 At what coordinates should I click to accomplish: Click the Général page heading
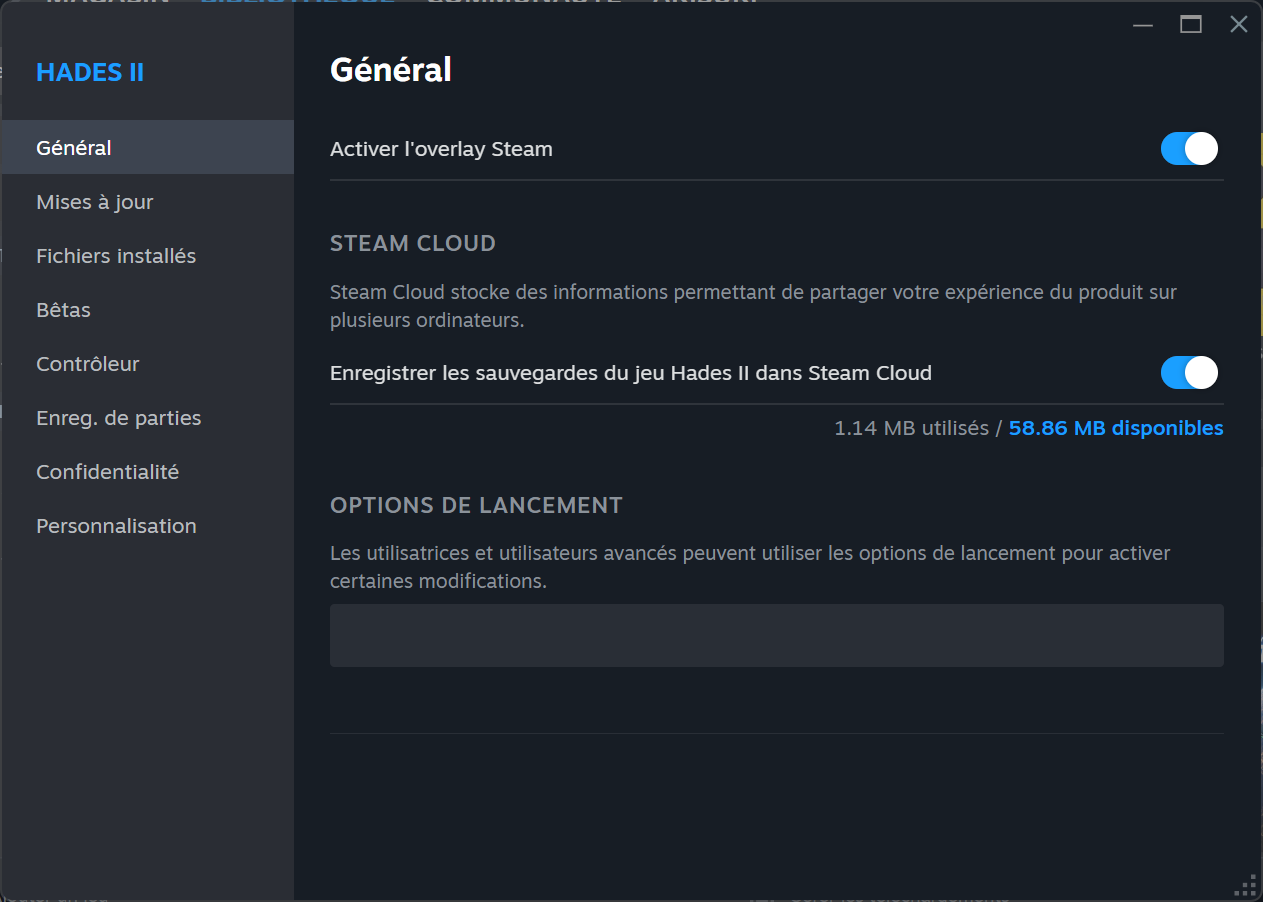391,69
